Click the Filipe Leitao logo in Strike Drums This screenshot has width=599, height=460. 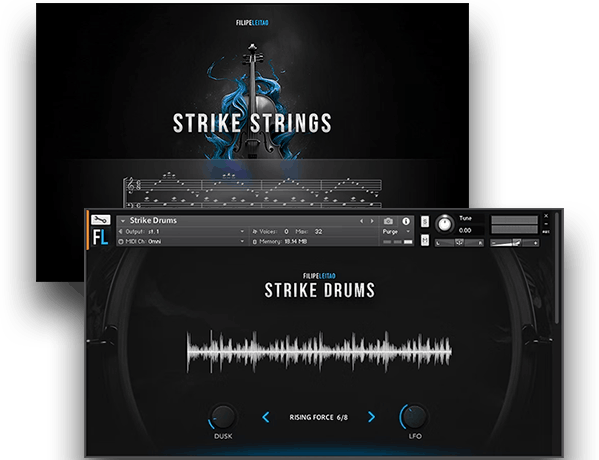pyautogui.click(x=319, y=275)
